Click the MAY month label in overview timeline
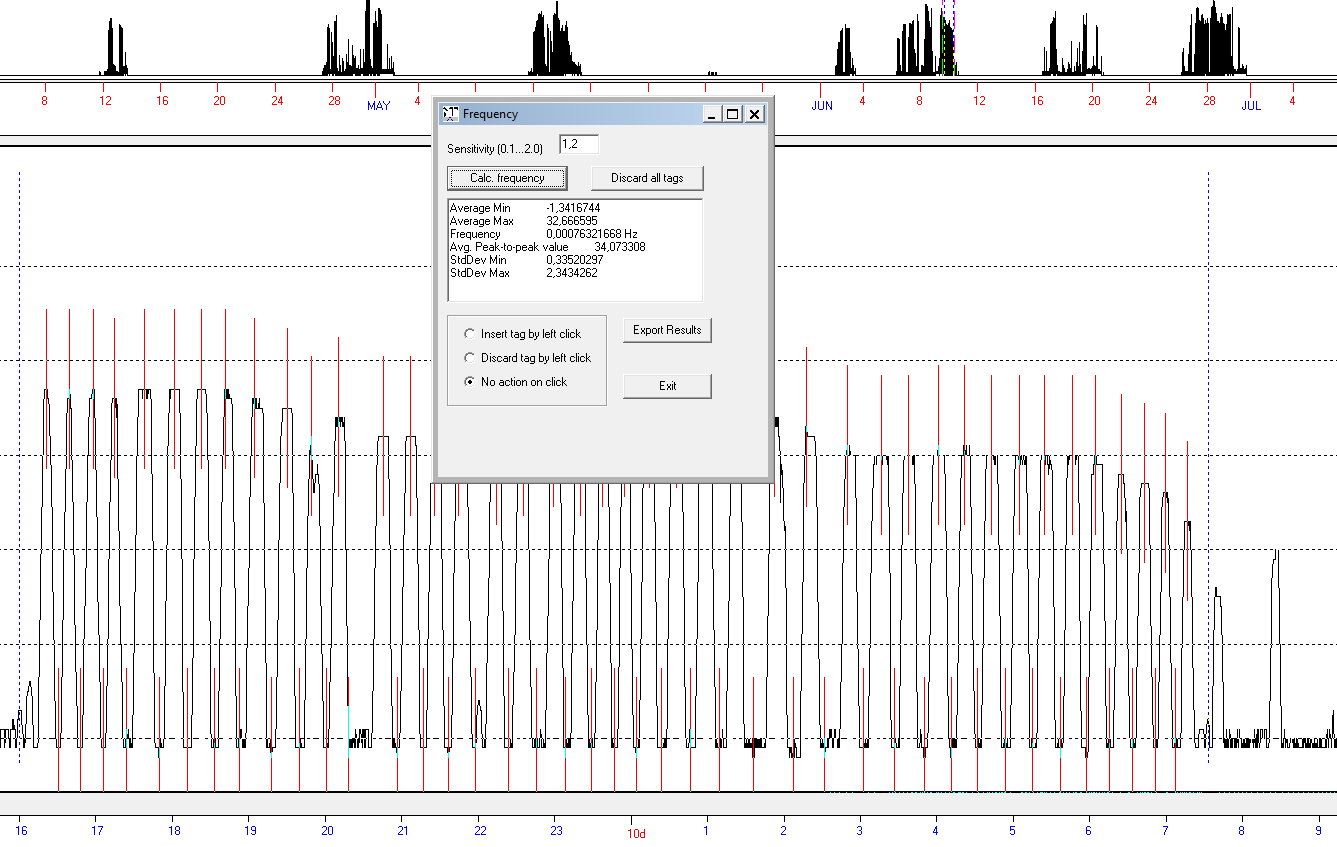 coord(378,106)
